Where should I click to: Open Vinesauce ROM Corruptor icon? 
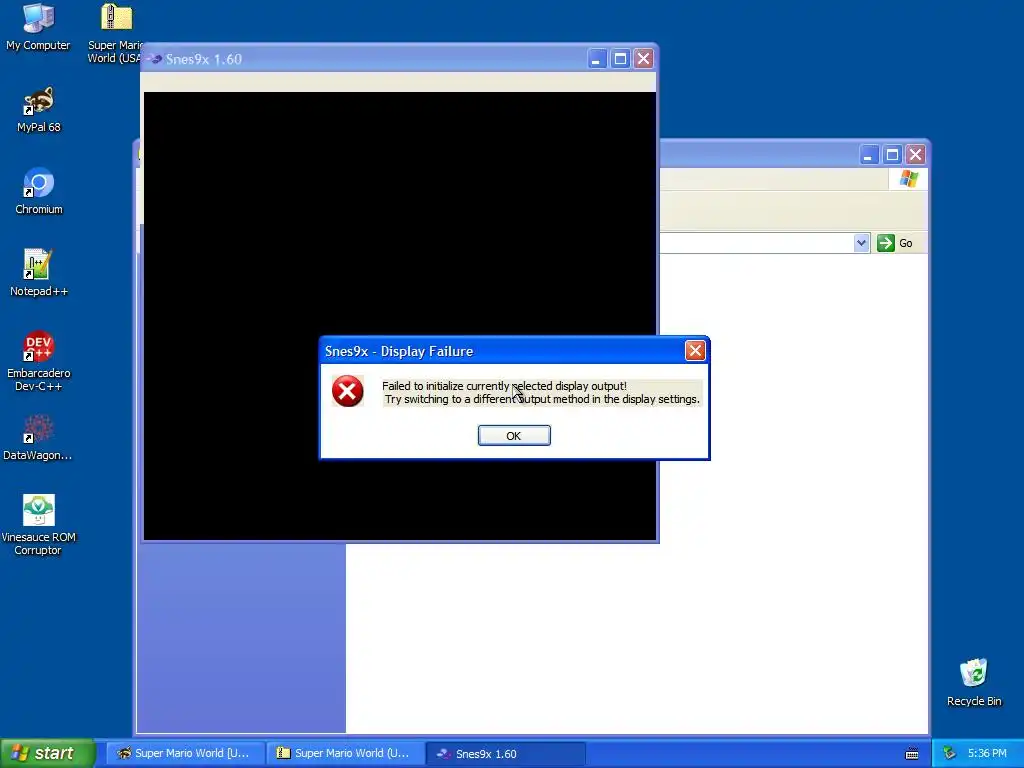(39, 525)
